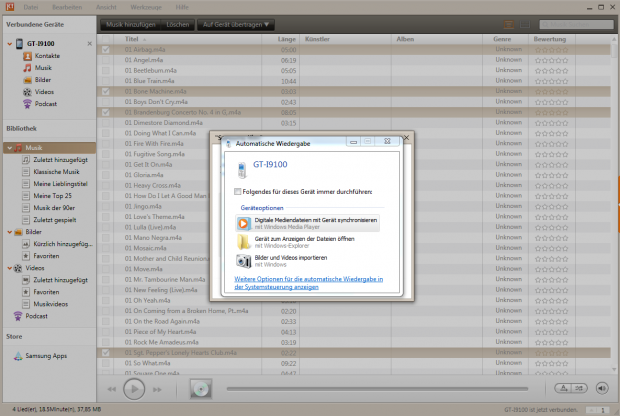This screenshot has height=416, width=620.
Task: Skip to next track
Action: point(157,390)
